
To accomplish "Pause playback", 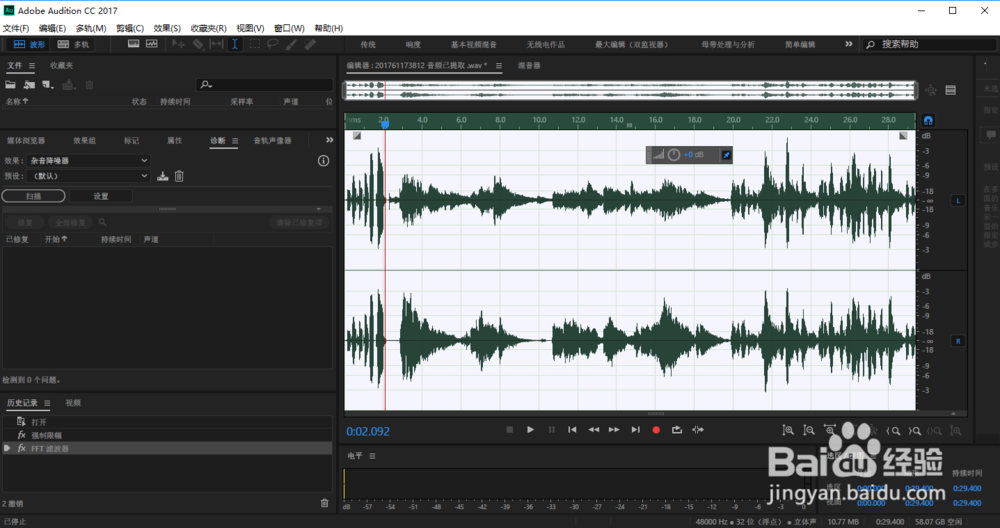I will point(552,430).
